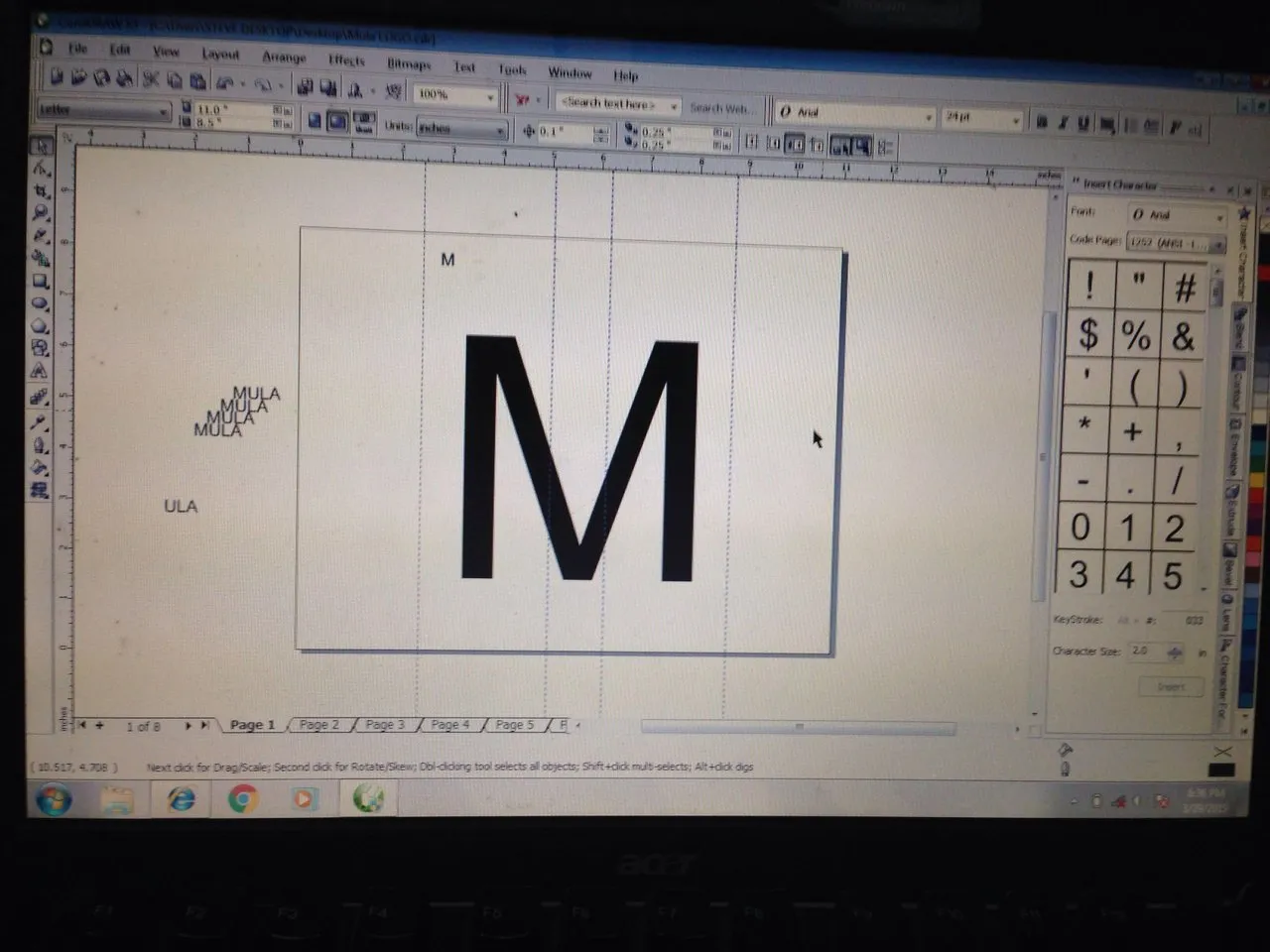
Task: Select the Fill tool
Action: coord(41,467)
